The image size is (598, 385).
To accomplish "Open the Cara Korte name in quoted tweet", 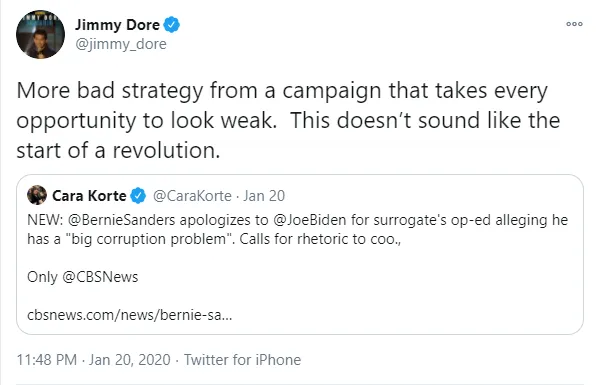I will (x=89, y=196).
